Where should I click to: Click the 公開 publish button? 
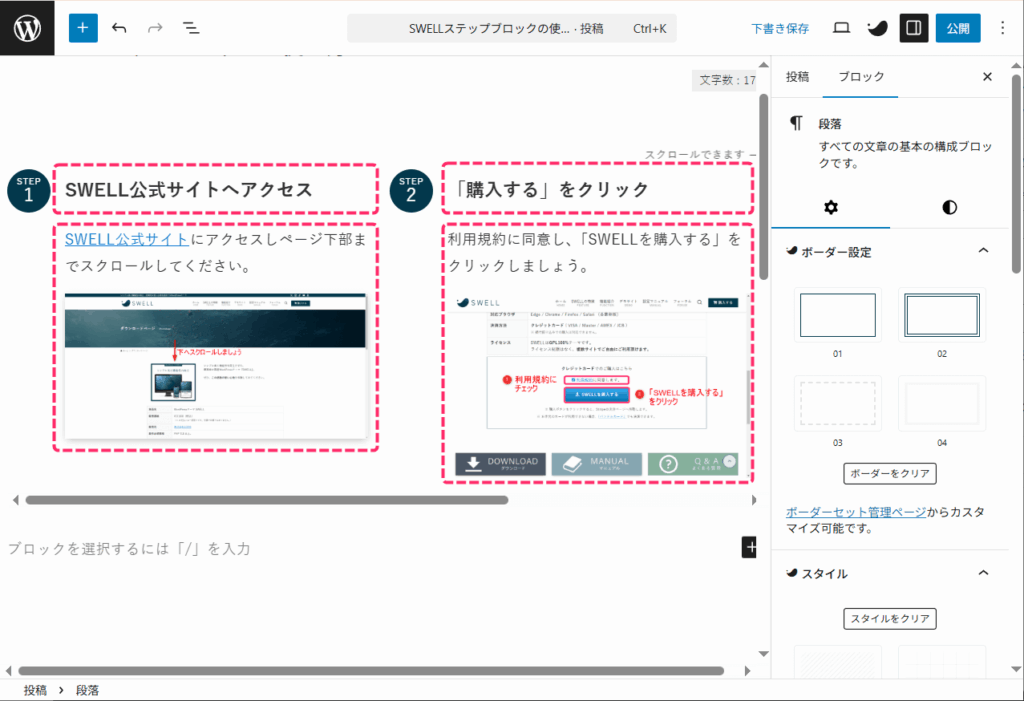click(x=957, y=28)
